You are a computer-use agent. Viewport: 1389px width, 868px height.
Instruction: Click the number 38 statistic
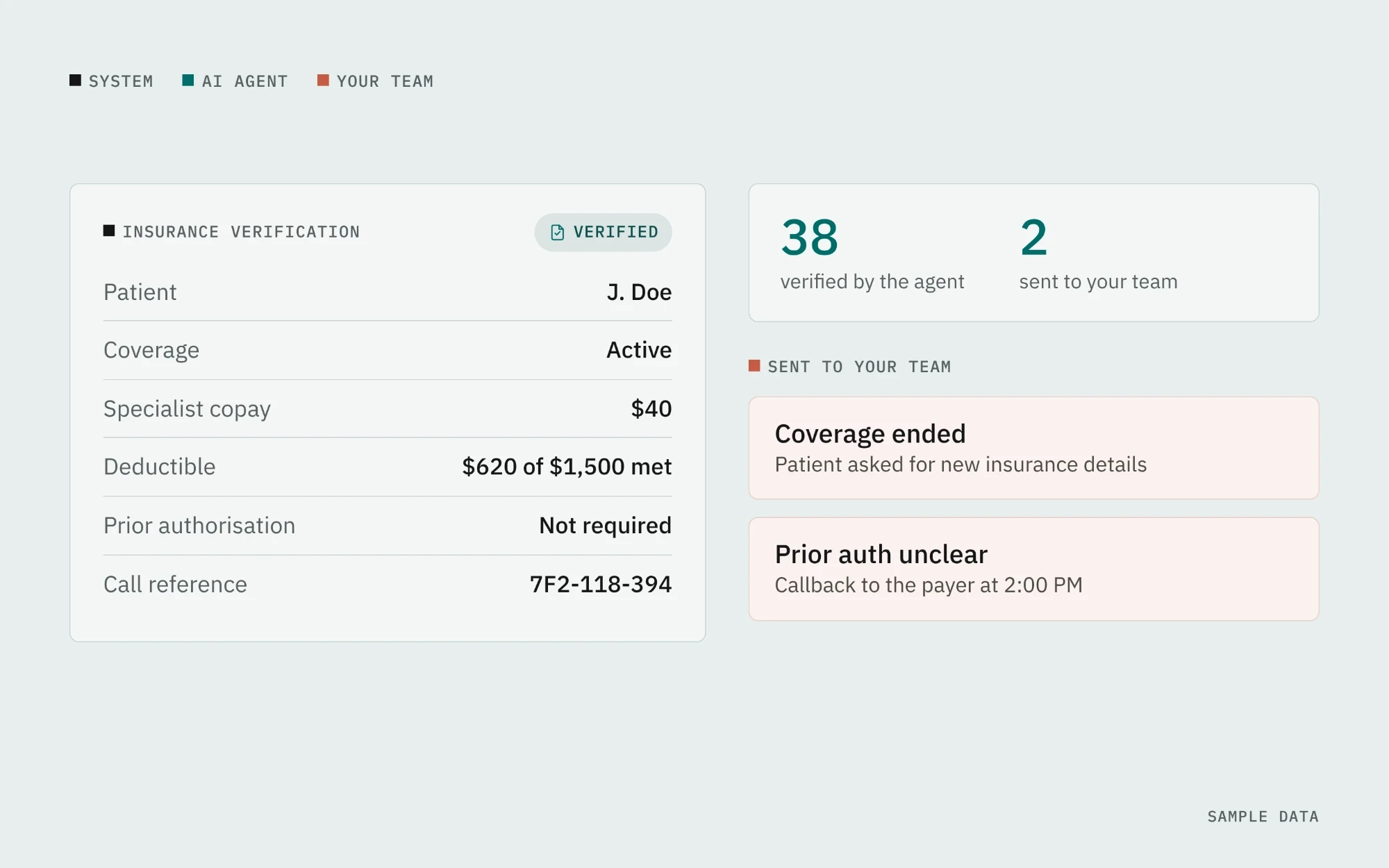pyautogui.click(x=810, y=237)
